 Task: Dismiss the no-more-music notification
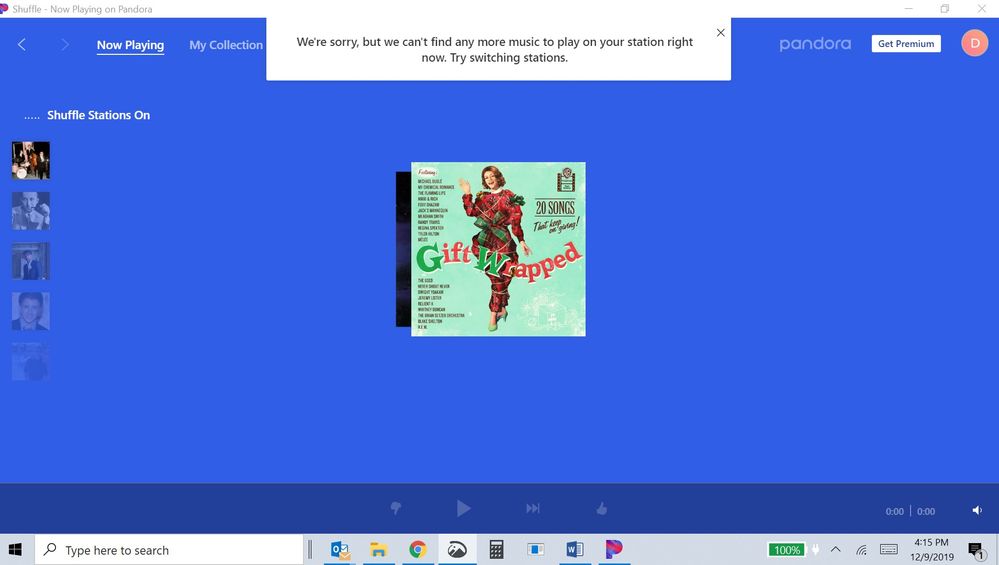(x=721, y=32)
